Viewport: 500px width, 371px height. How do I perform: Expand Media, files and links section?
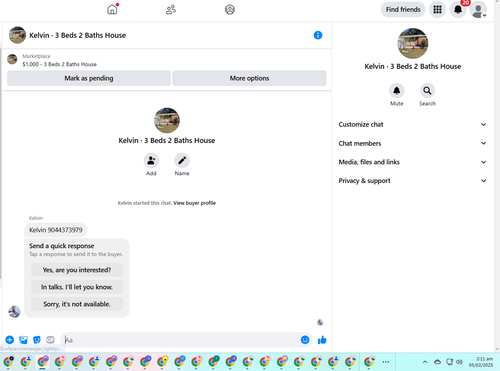click(413, 162)
